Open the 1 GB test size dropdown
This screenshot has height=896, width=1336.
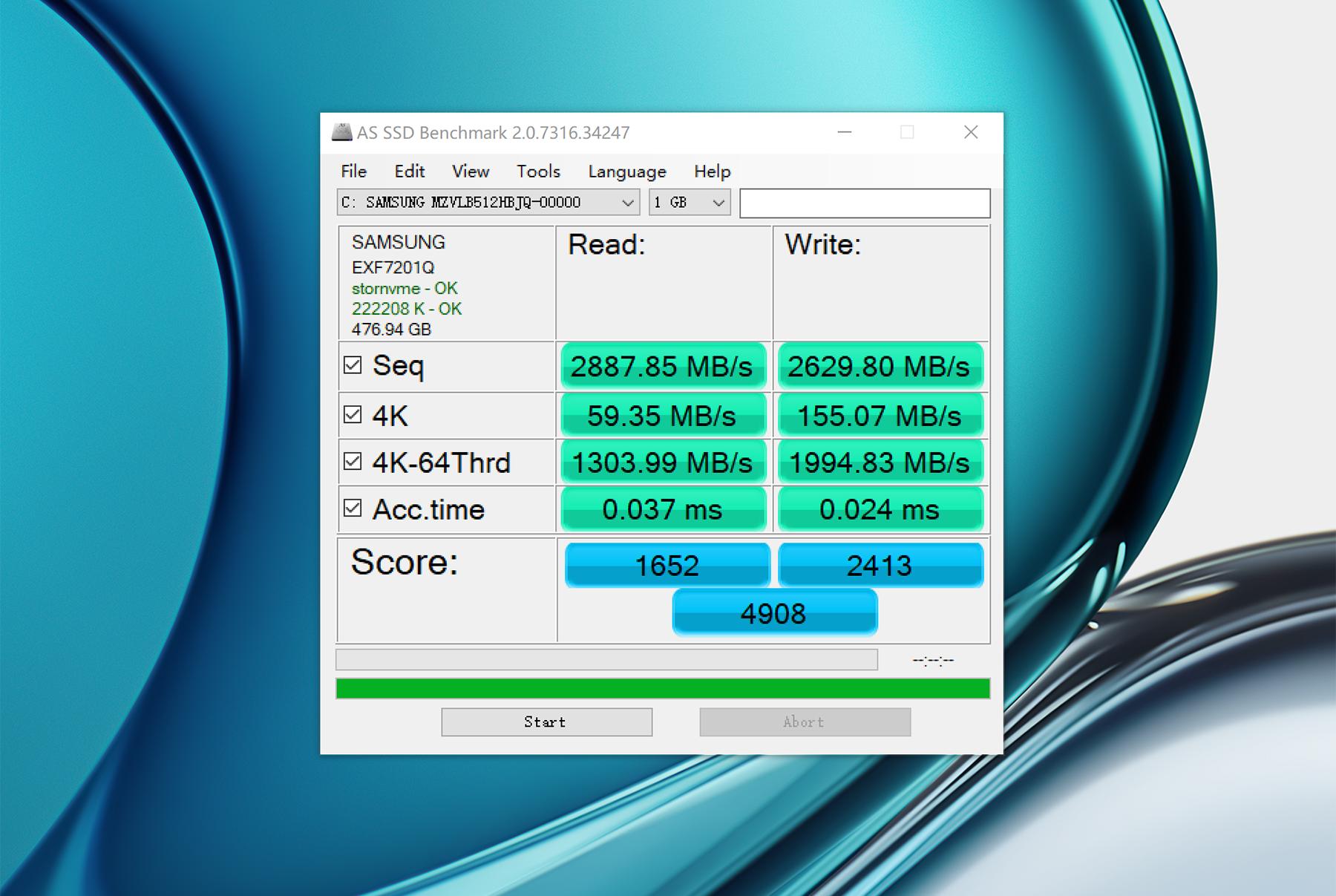click(717, 202)
